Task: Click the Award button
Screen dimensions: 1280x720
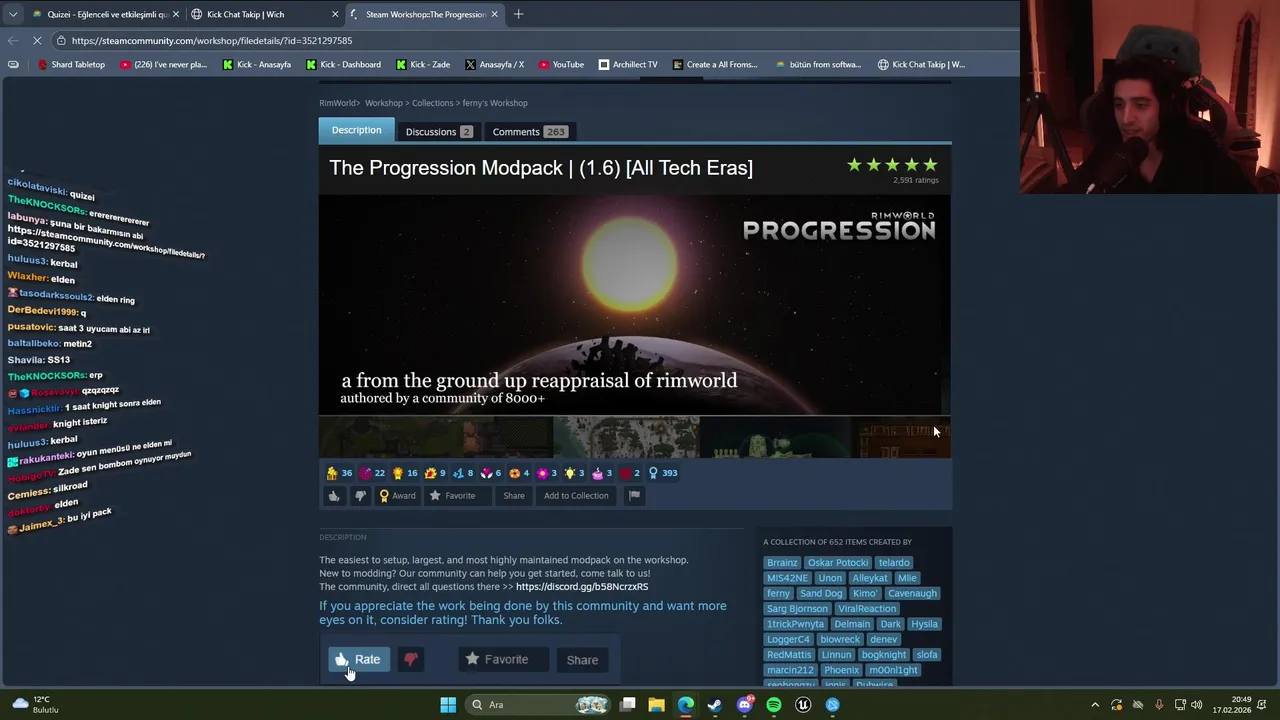Action: pyautogui.click(x=397, y=496)
